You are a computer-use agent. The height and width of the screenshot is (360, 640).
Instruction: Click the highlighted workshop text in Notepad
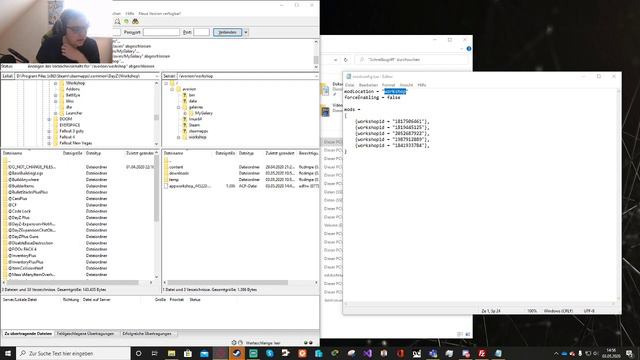coord(395,91)
